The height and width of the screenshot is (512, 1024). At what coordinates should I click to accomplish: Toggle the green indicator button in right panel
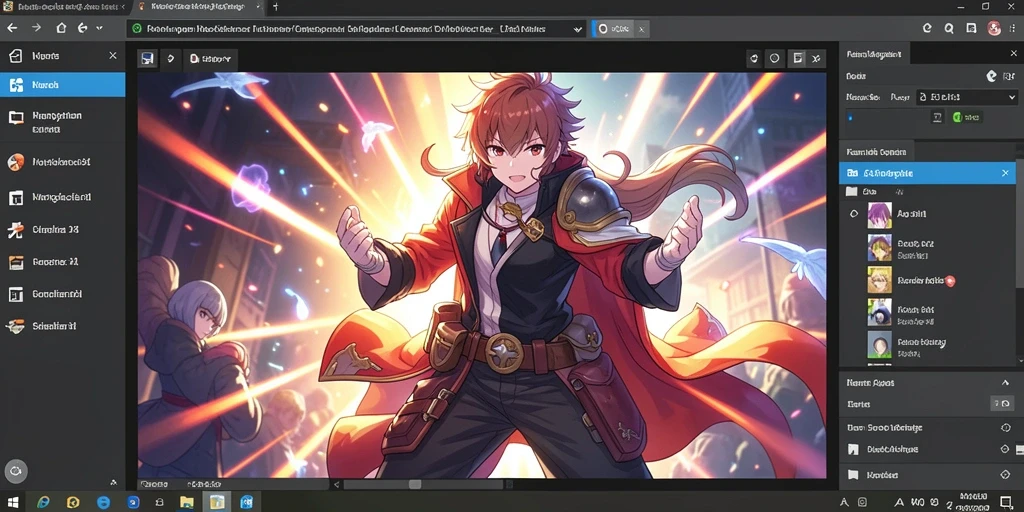[x=967, y=118]
